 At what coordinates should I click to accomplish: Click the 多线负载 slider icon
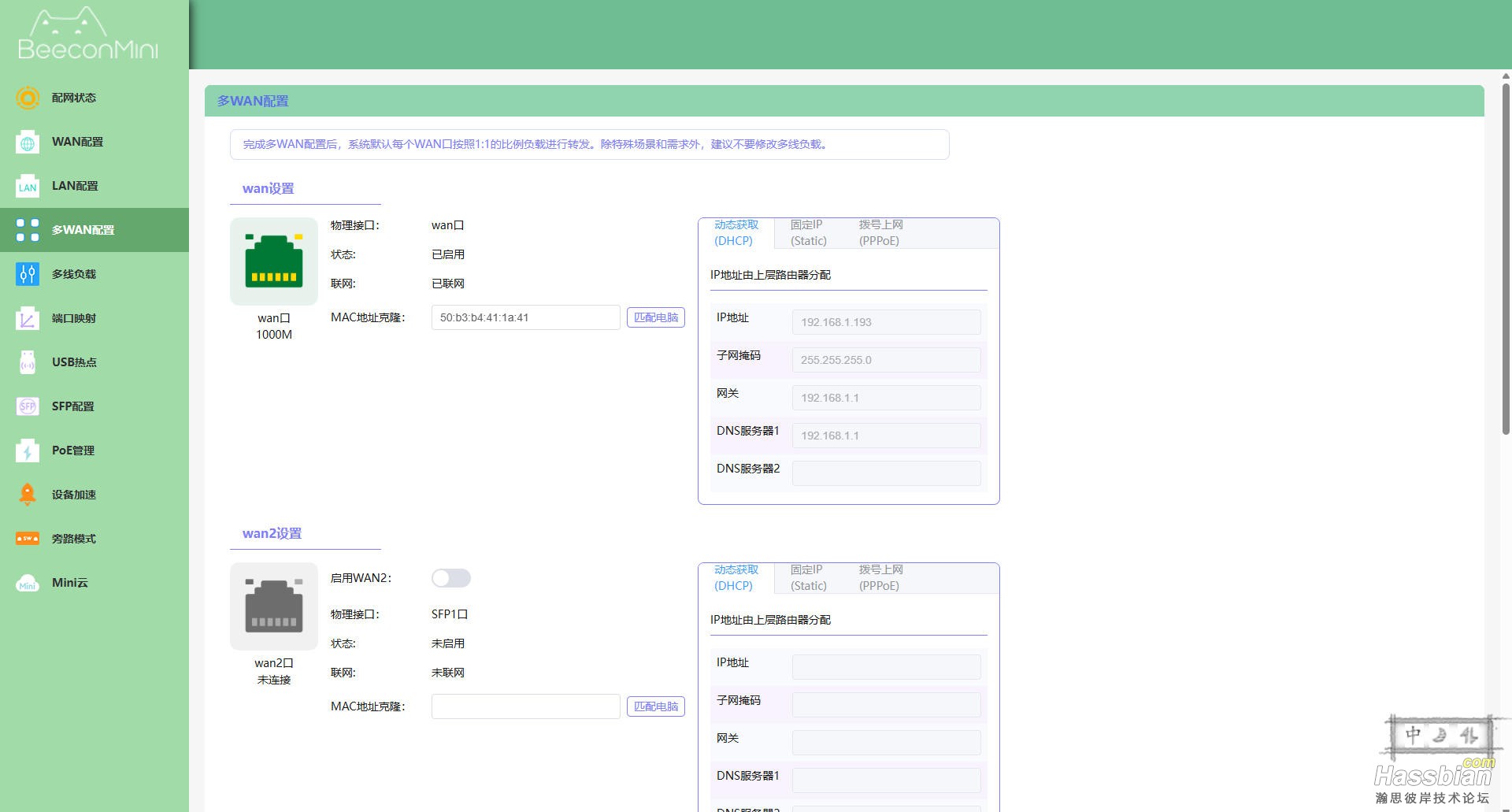pos(28,274)
